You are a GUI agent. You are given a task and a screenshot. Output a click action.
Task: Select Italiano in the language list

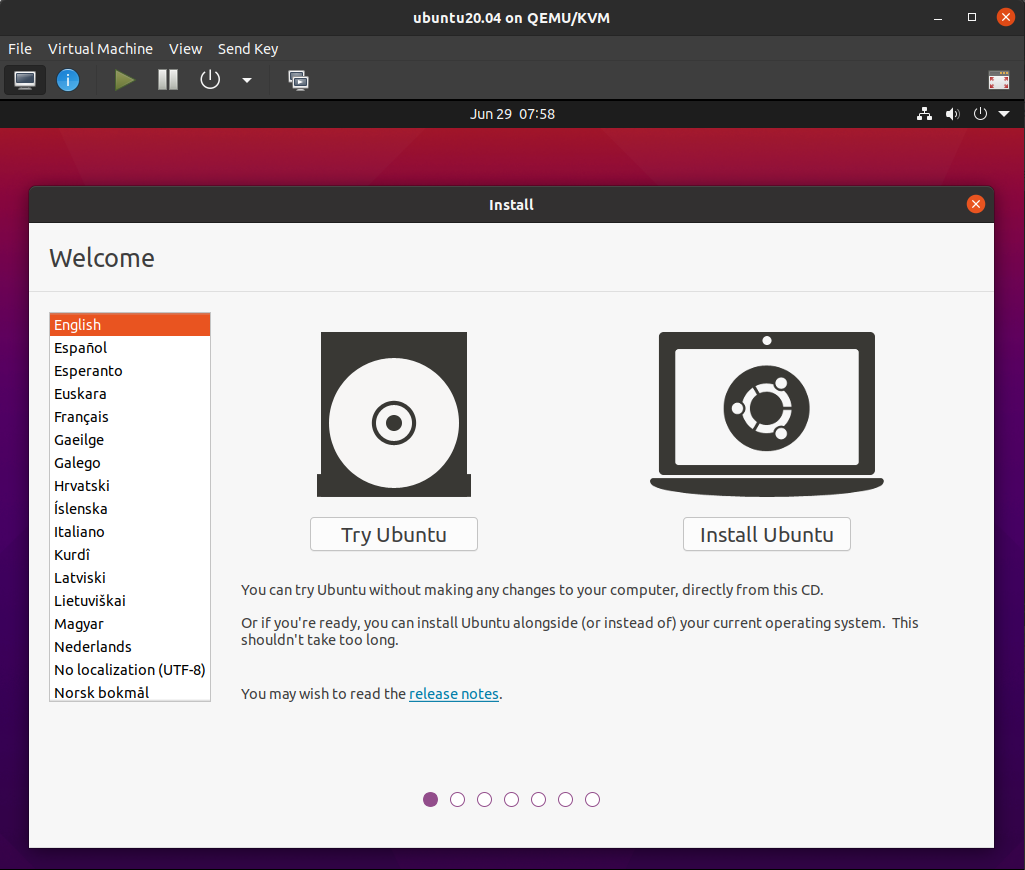point(129,531)
